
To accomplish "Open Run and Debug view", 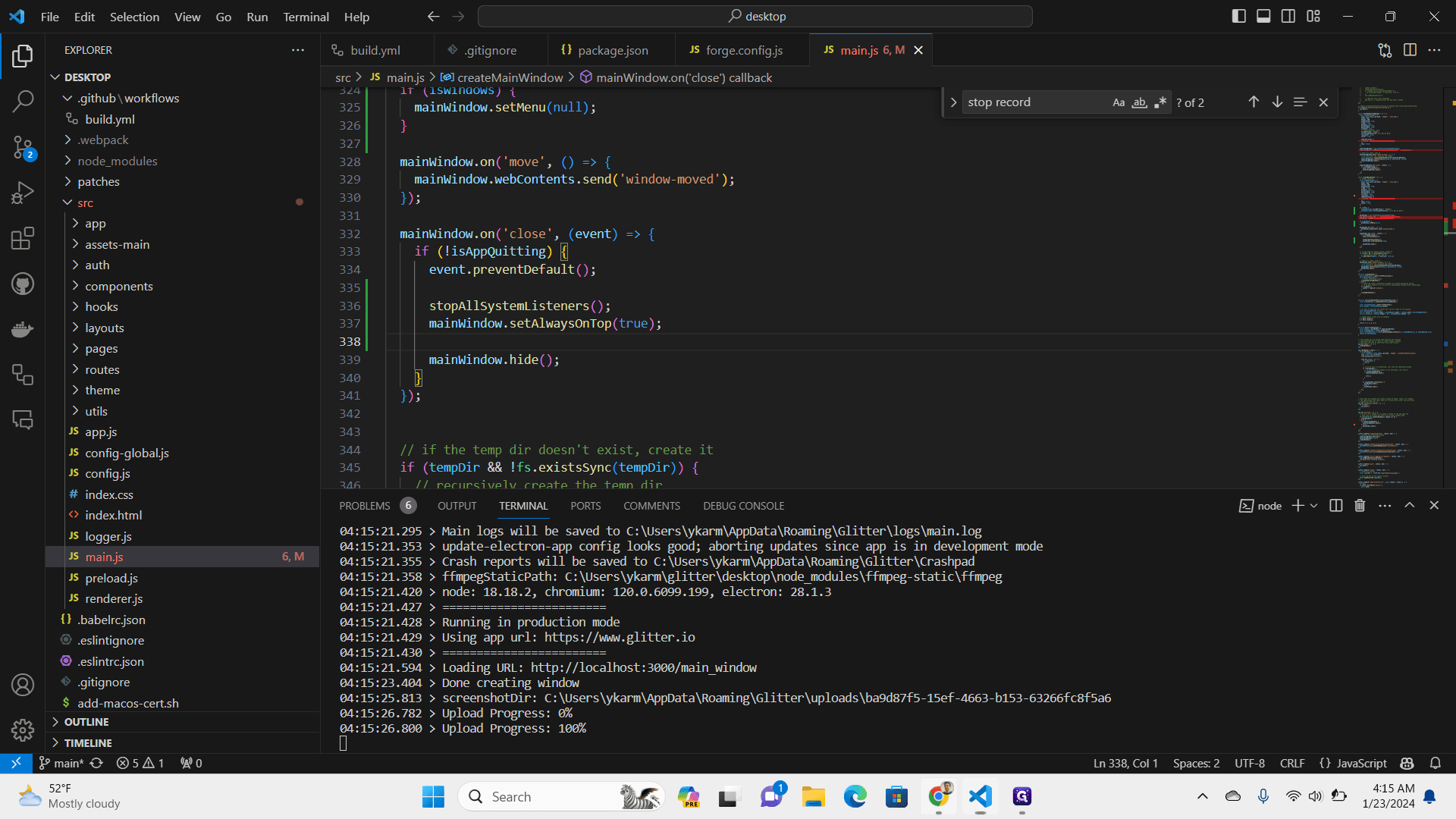I will click(23, 193).
